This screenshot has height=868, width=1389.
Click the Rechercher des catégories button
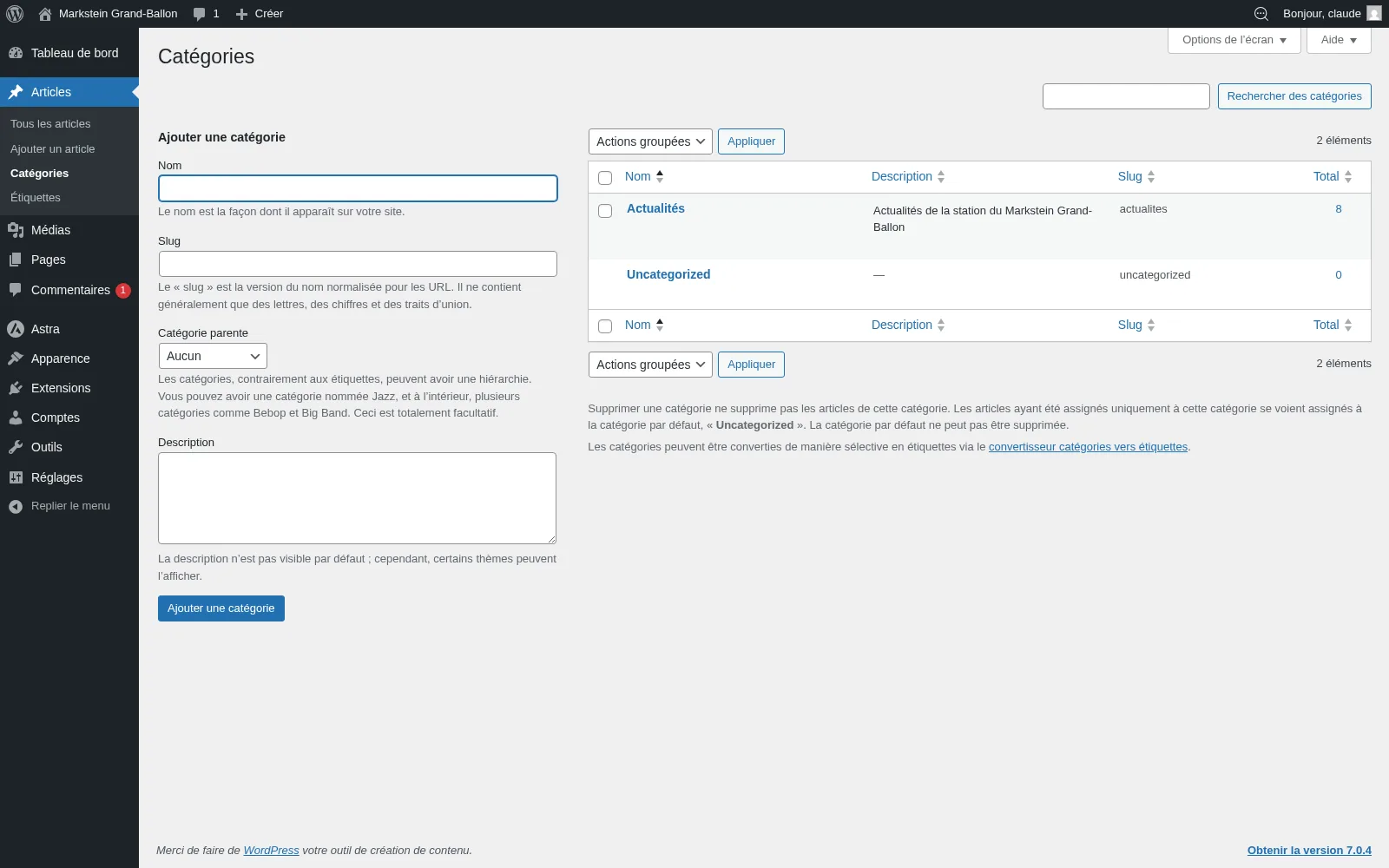(1294, 96)
